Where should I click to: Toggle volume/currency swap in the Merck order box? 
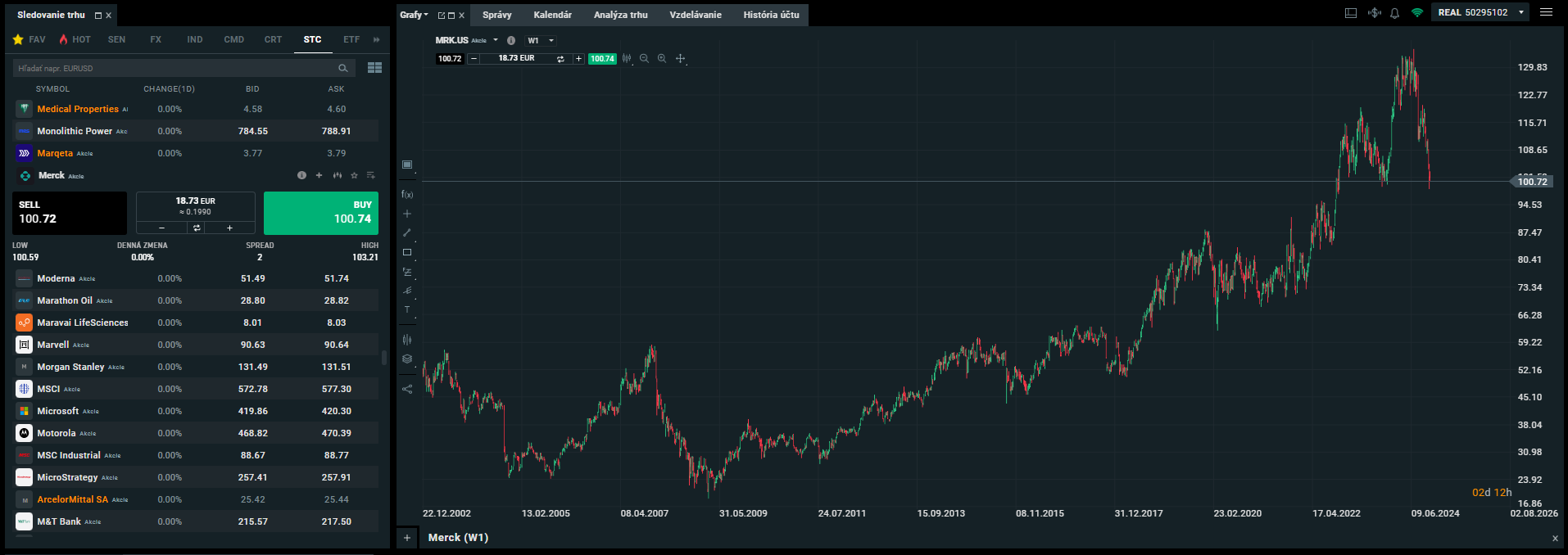[197, 228]
